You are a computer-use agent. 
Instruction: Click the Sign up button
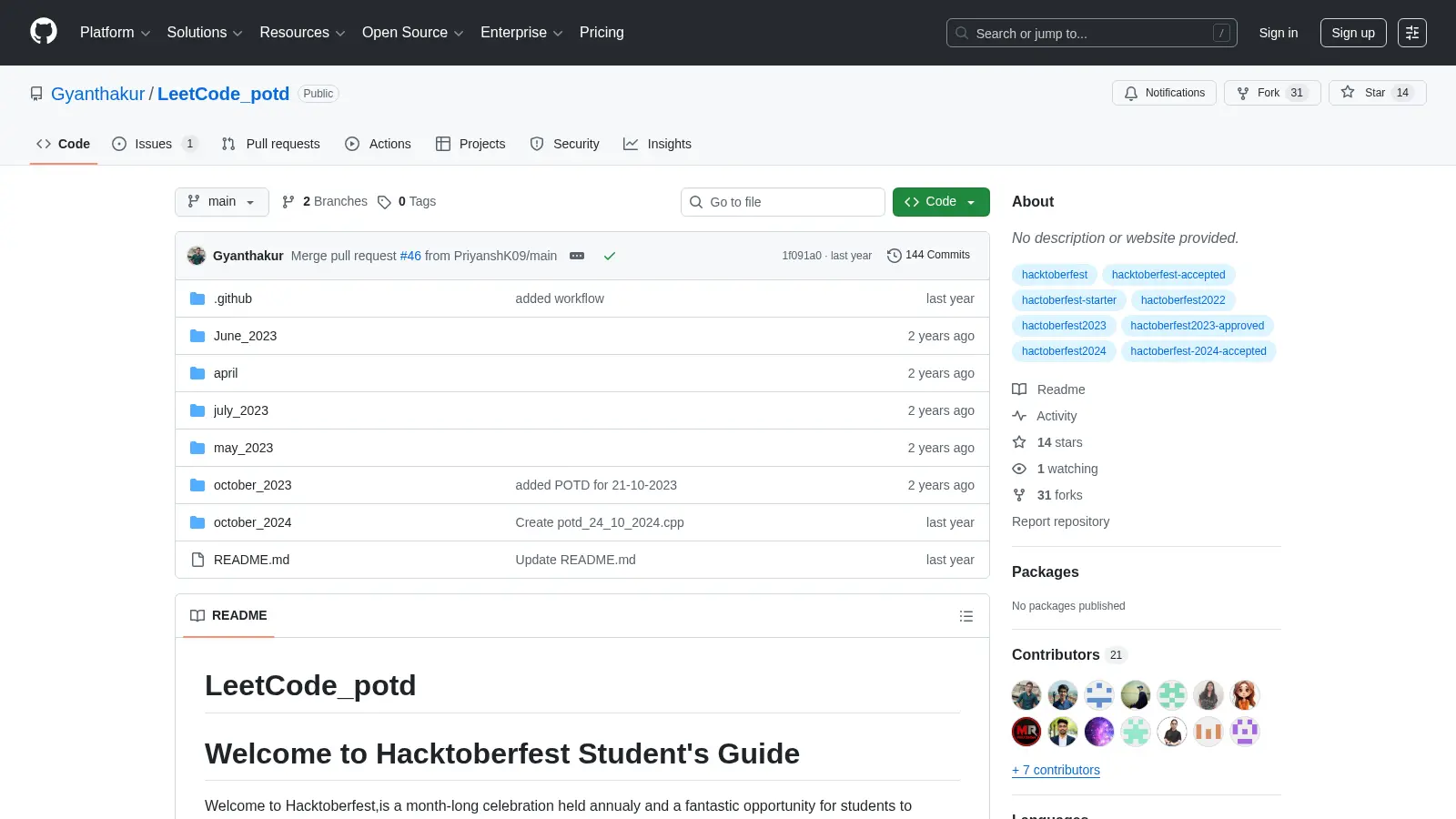(1353, 33)
